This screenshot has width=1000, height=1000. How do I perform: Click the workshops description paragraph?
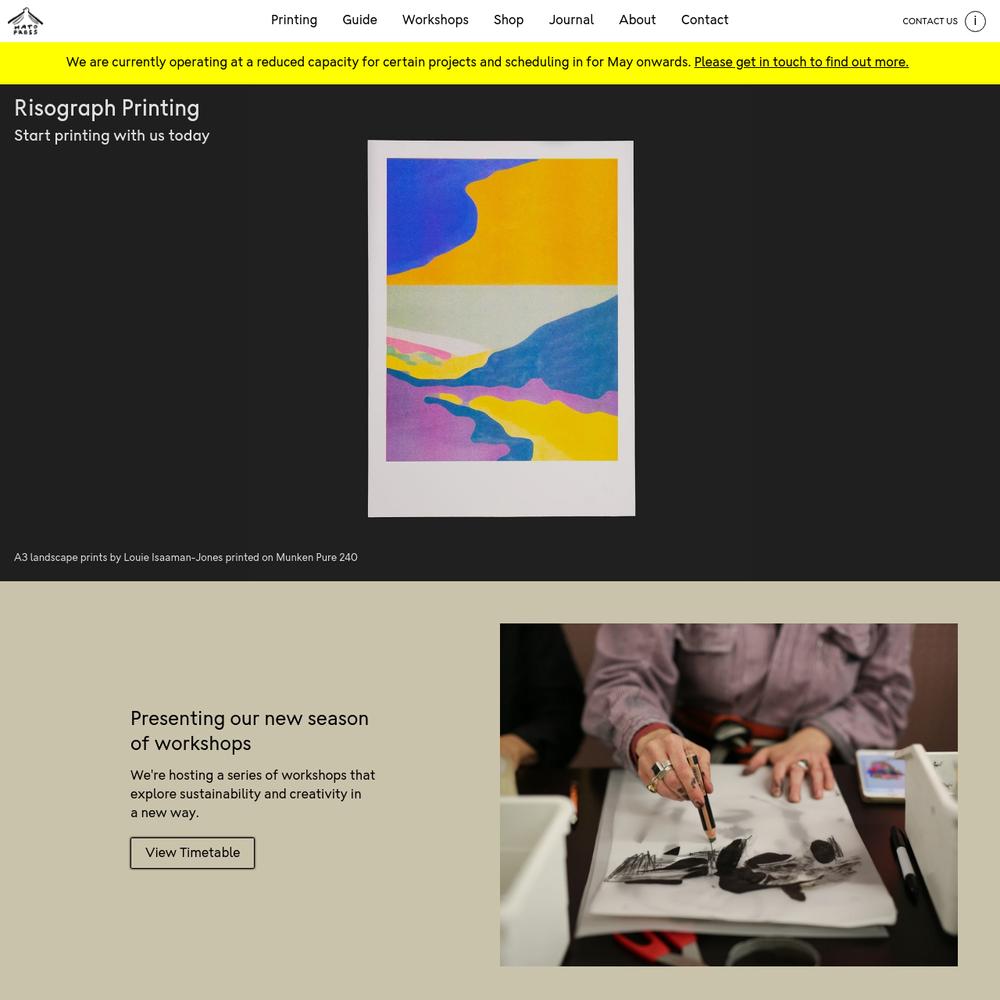(x=253, y=793)
